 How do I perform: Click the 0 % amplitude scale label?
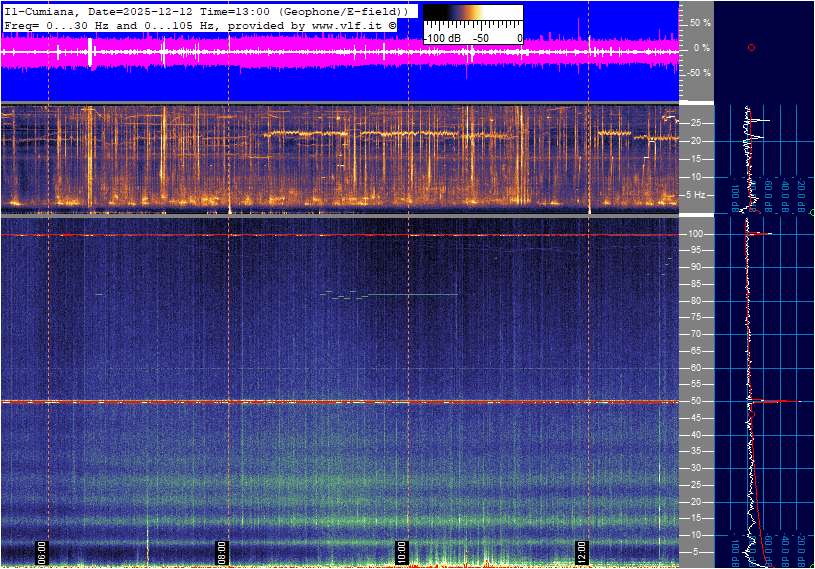[702, 48]
